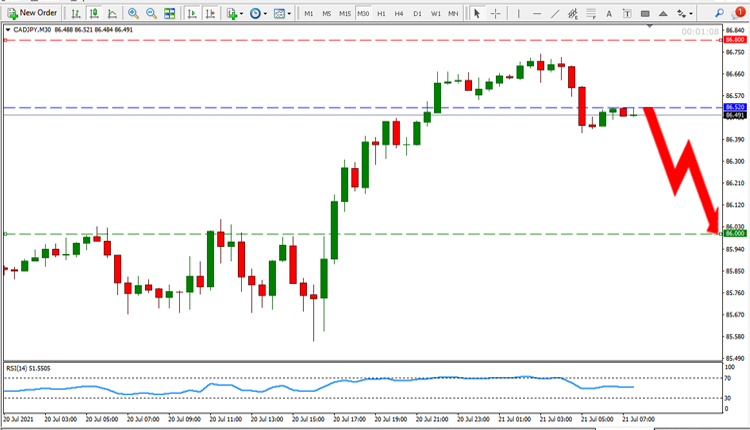Open the arrows dropdown menu

(691, 13)
